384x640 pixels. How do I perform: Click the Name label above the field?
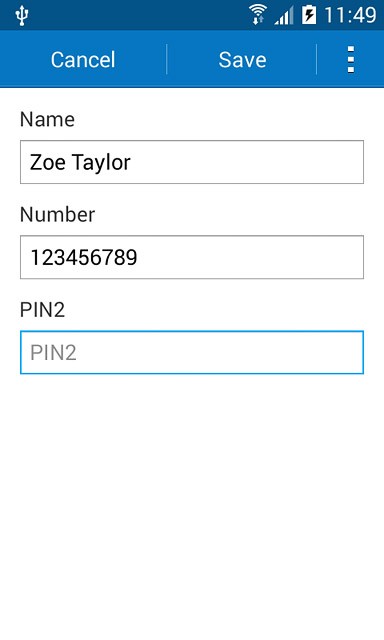[47, 120]
